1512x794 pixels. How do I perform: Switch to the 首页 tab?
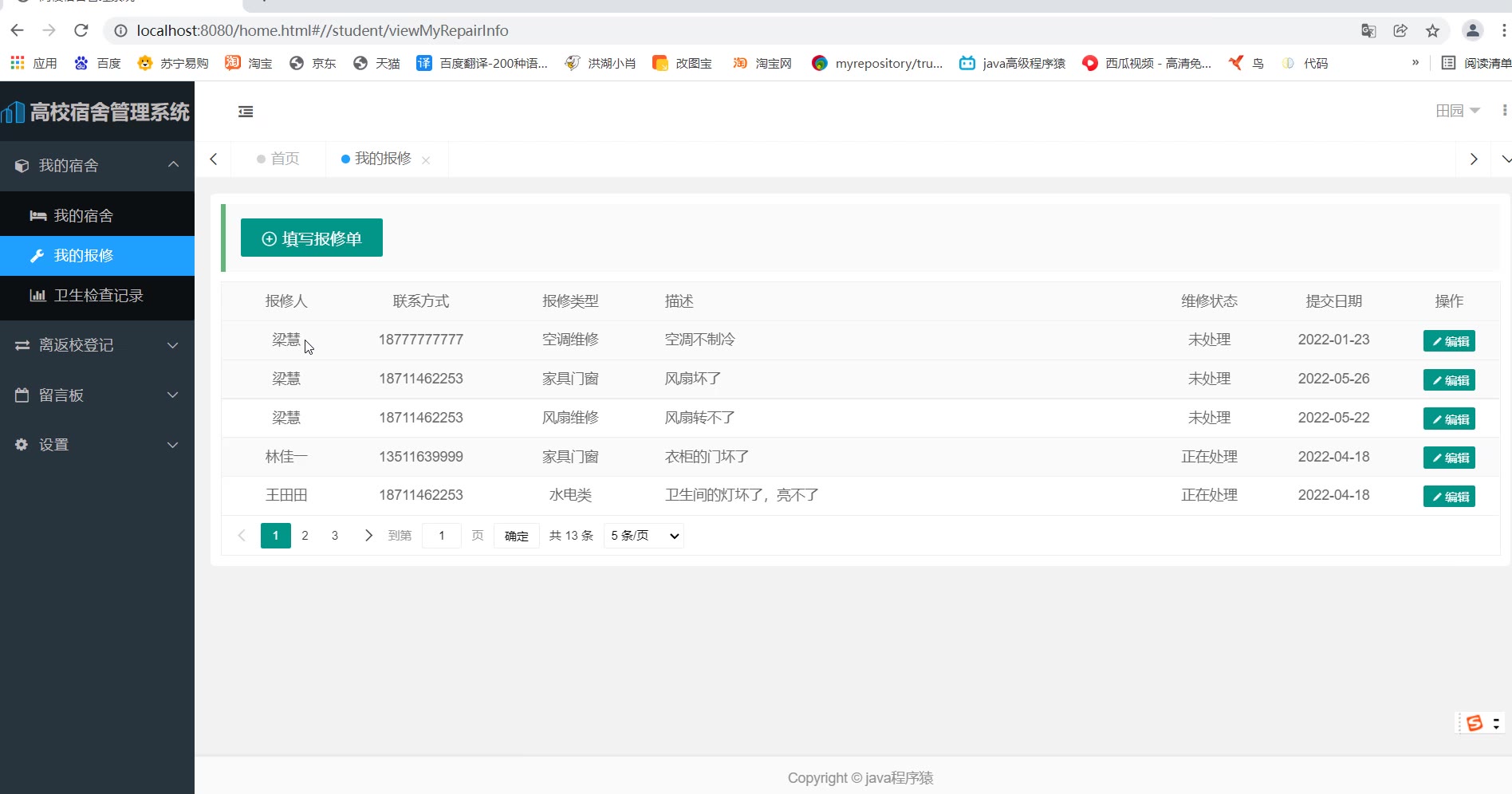coord(278,159)
